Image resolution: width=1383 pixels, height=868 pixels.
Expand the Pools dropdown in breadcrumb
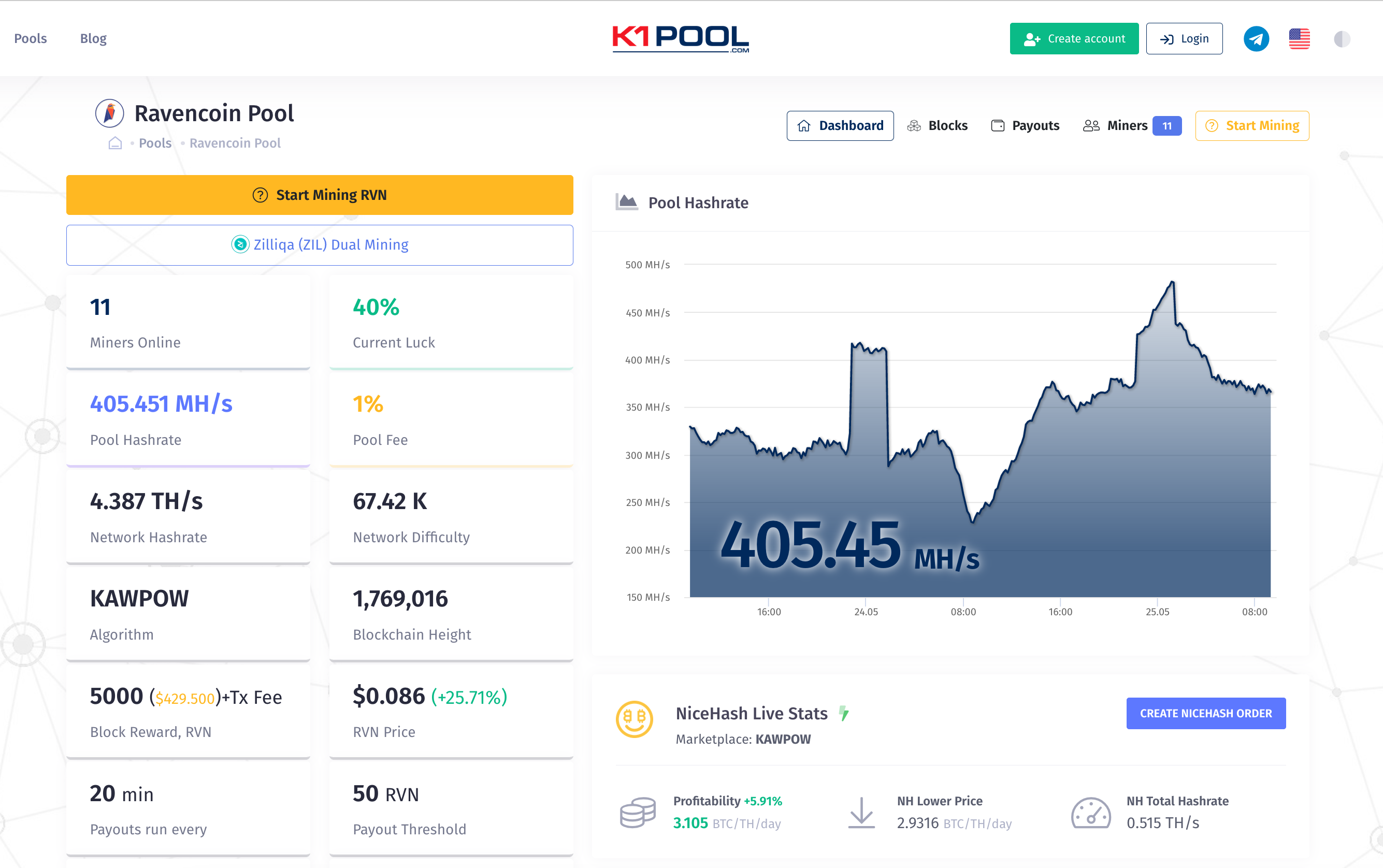[x=154, y=142]
